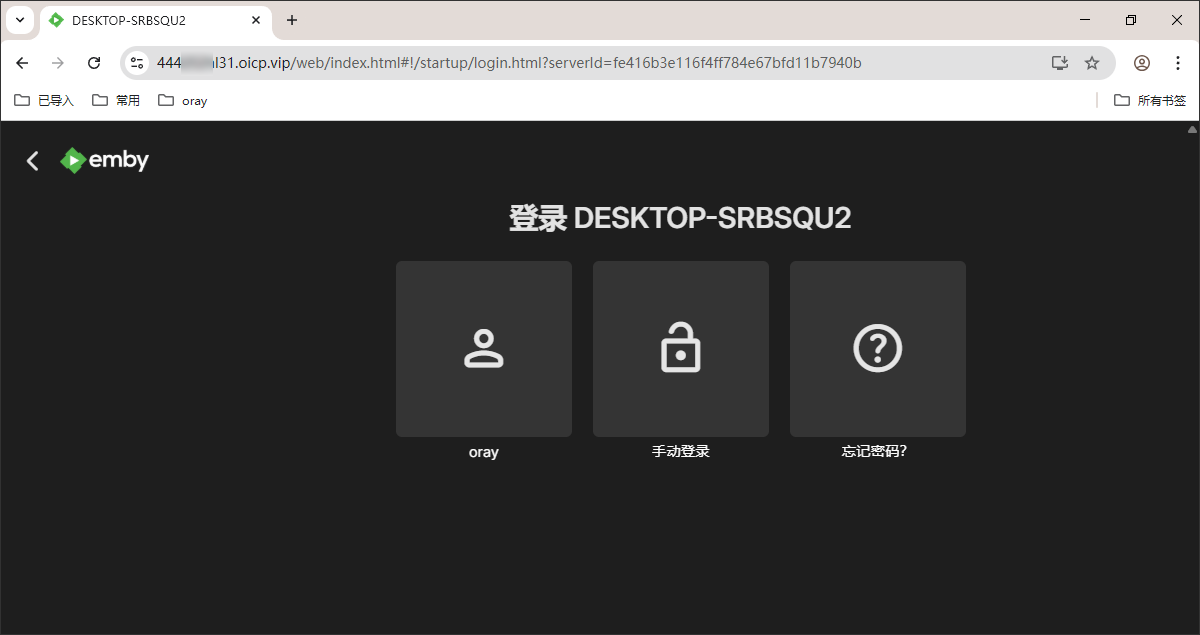Open the forgot password card (忘记密码?)
This screenshot has width=1200, height=635.
tap(878, 349)
